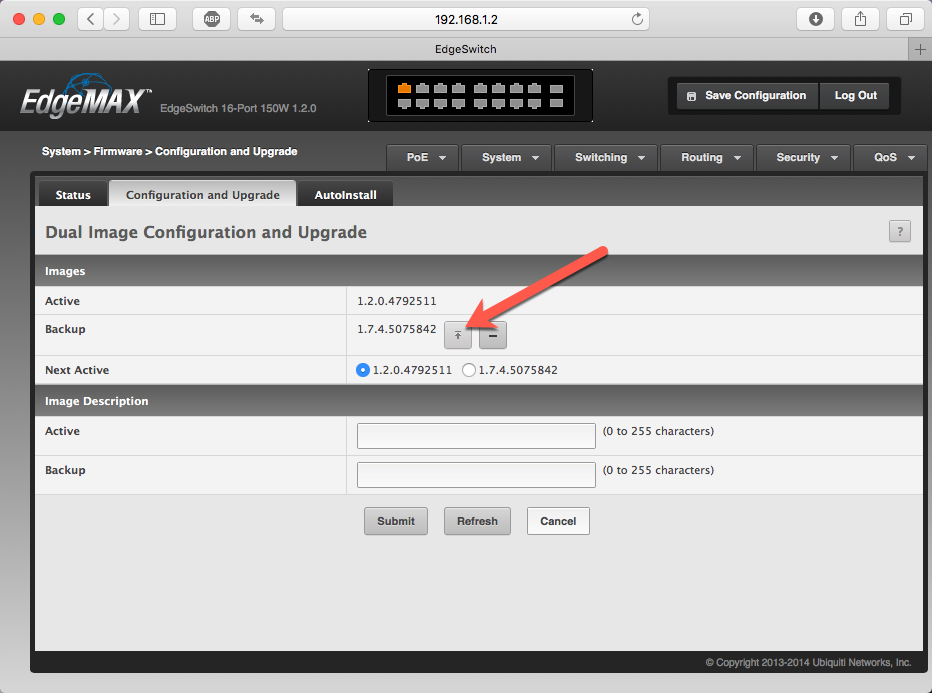Click the orange active port icon
This screenshot has width=932, height=693.
(404, 89)
